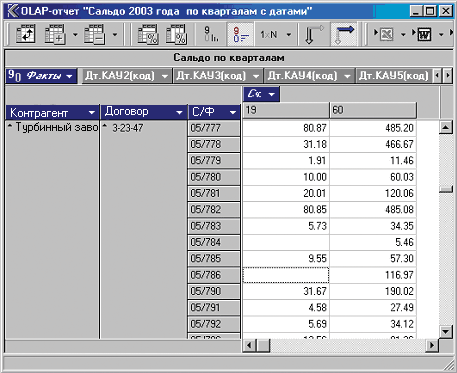This screenshot has width=457, height=373.
Task: Click the collapse table (minus) toolbar icon
Action: tap(94, 34)
